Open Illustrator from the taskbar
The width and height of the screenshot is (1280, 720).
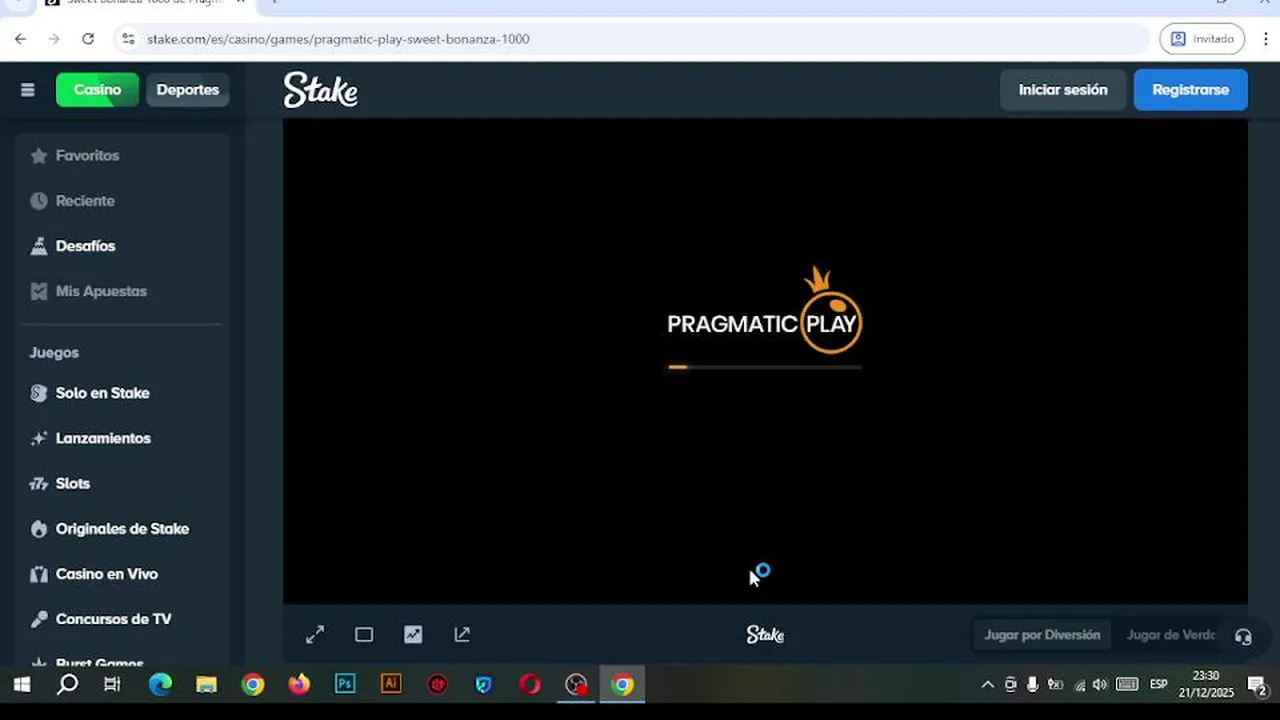(391, 685)
